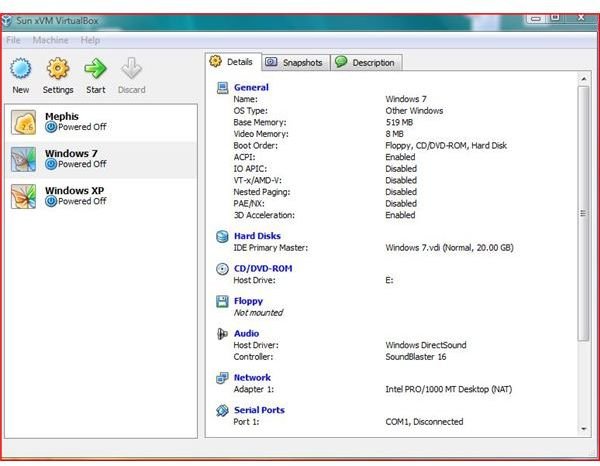This screenshot has height=466, width=600.
Task: Open the Network settings link
Action: pos(252,378)
